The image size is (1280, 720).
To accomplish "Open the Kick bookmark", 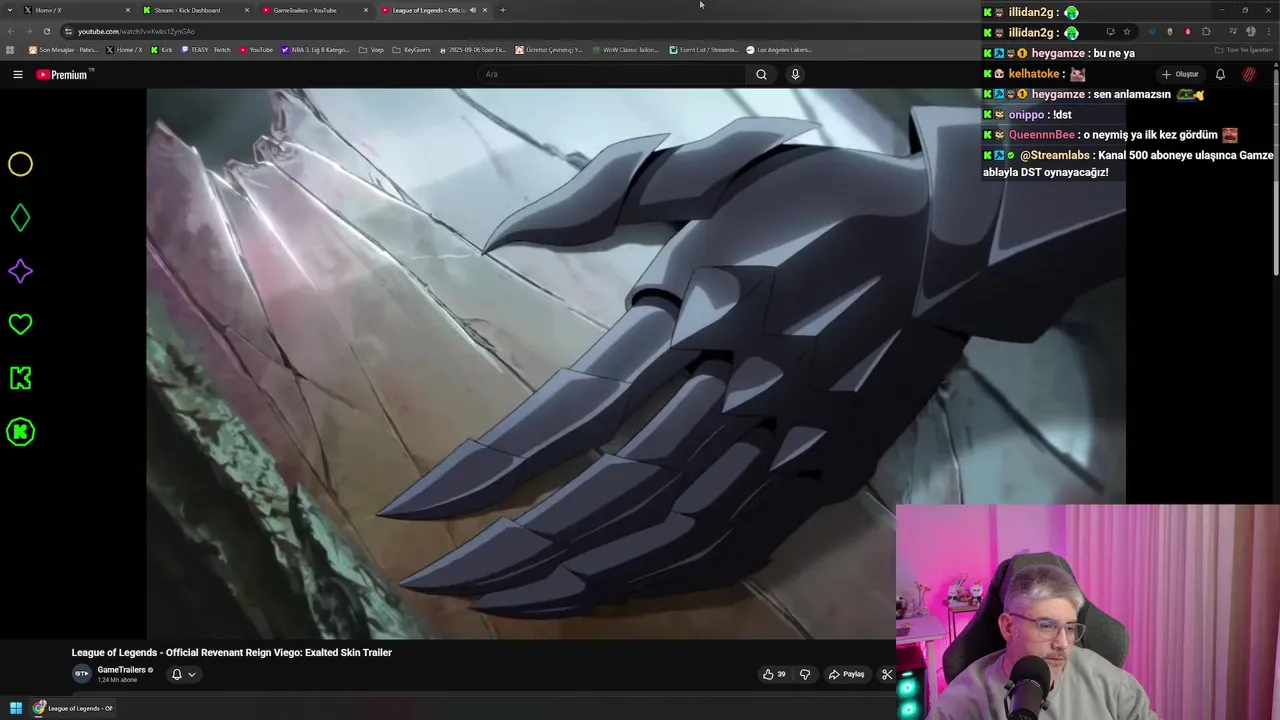I will [x=162, y=50].
